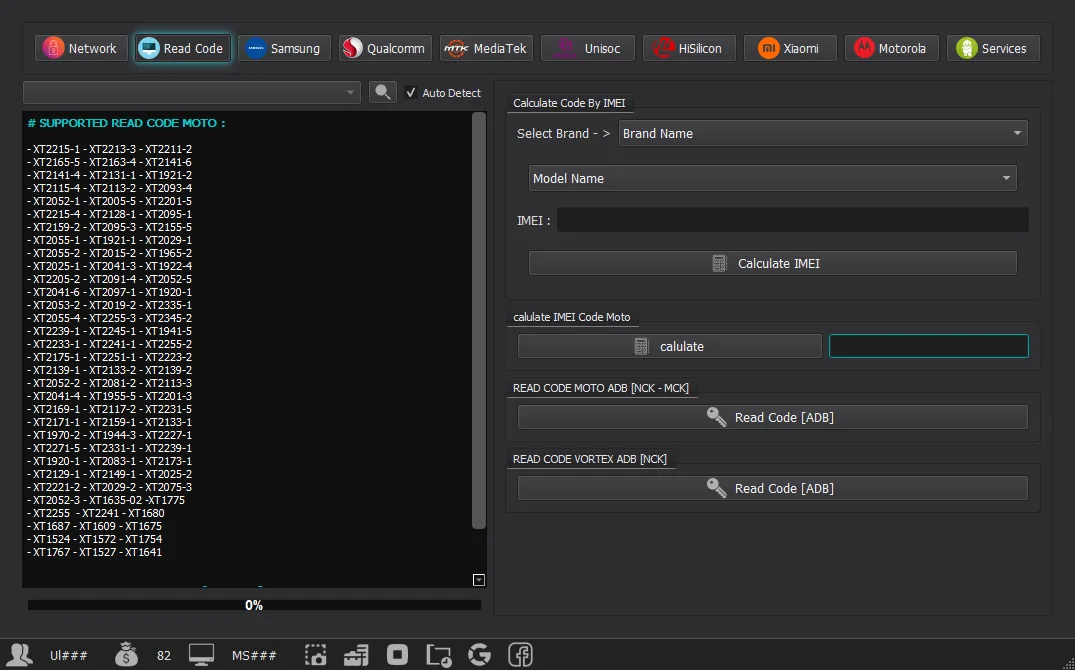Click the MS### machine text

click(x=254, y=656)
